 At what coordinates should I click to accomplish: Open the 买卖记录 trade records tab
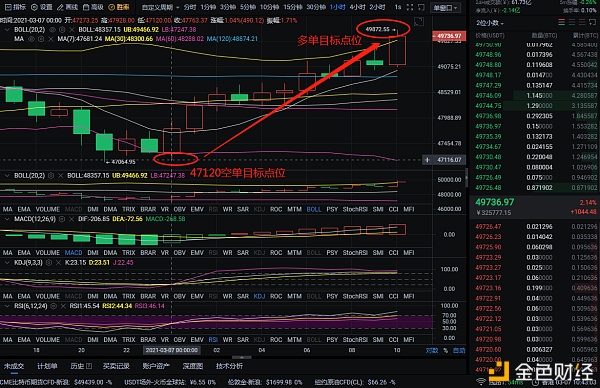pos(117,366)
